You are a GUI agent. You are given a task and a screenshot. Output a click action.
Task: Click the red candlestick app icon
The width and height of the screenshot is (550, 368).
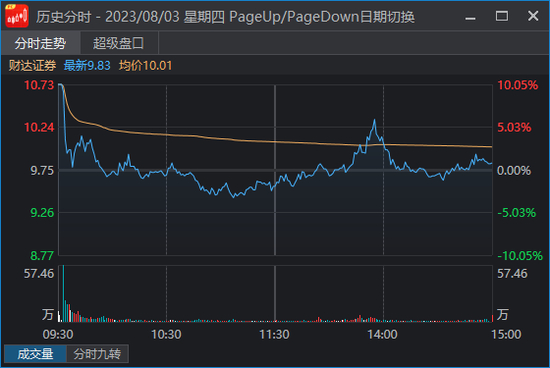coord(17,16)
